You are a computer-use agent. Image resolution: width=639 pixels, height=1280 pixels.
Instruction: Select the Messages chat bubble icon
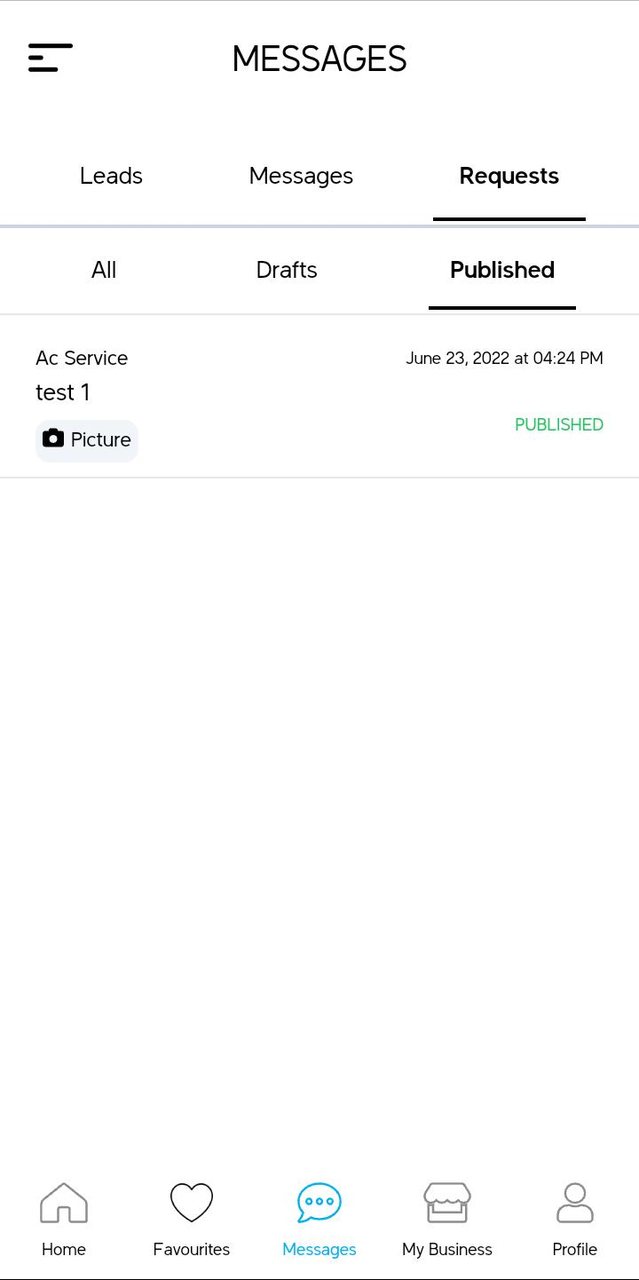pyautogui.click(x=319, y=1206)
